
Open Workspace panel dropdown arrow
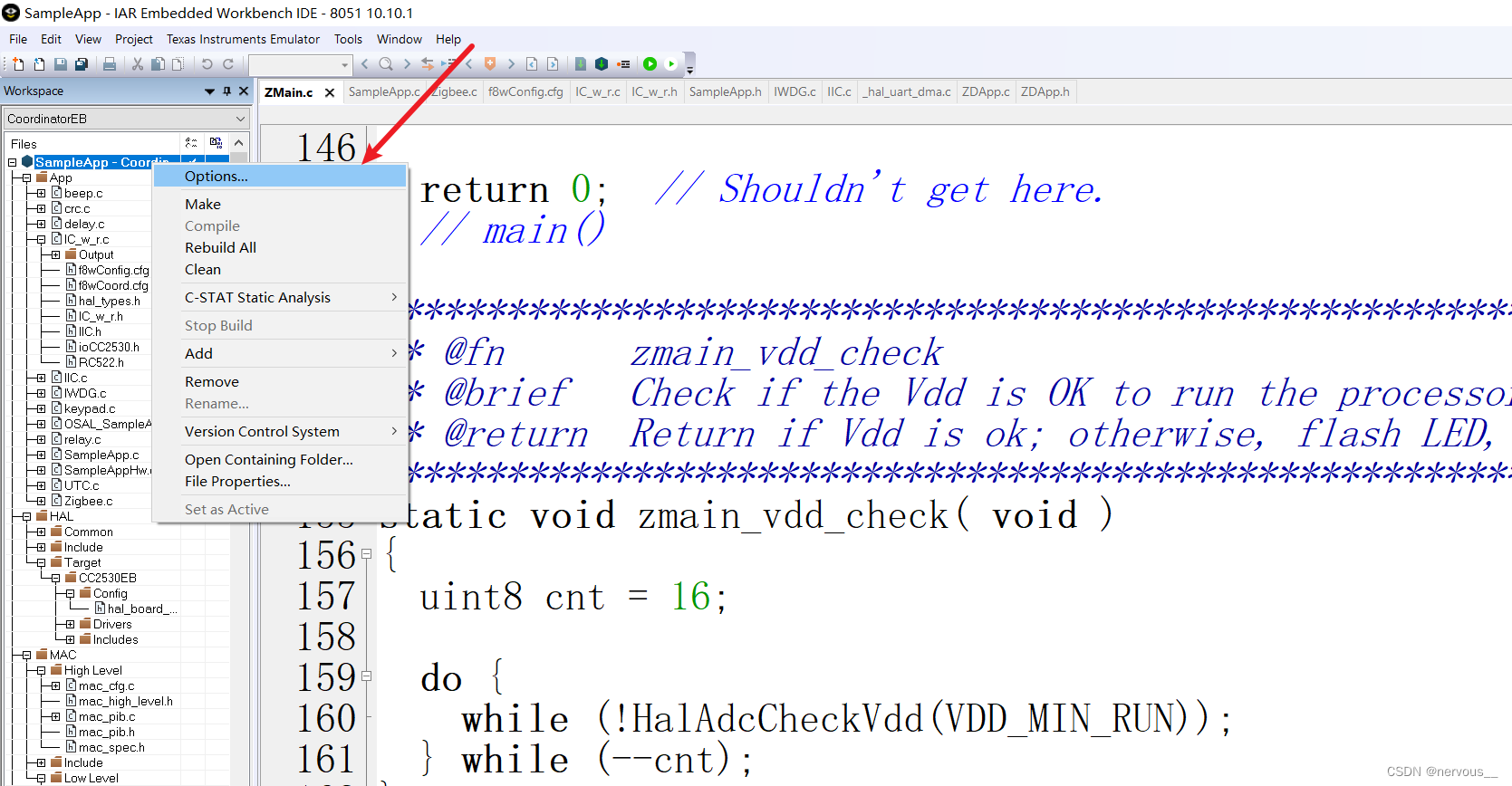(x=210, y=91)
